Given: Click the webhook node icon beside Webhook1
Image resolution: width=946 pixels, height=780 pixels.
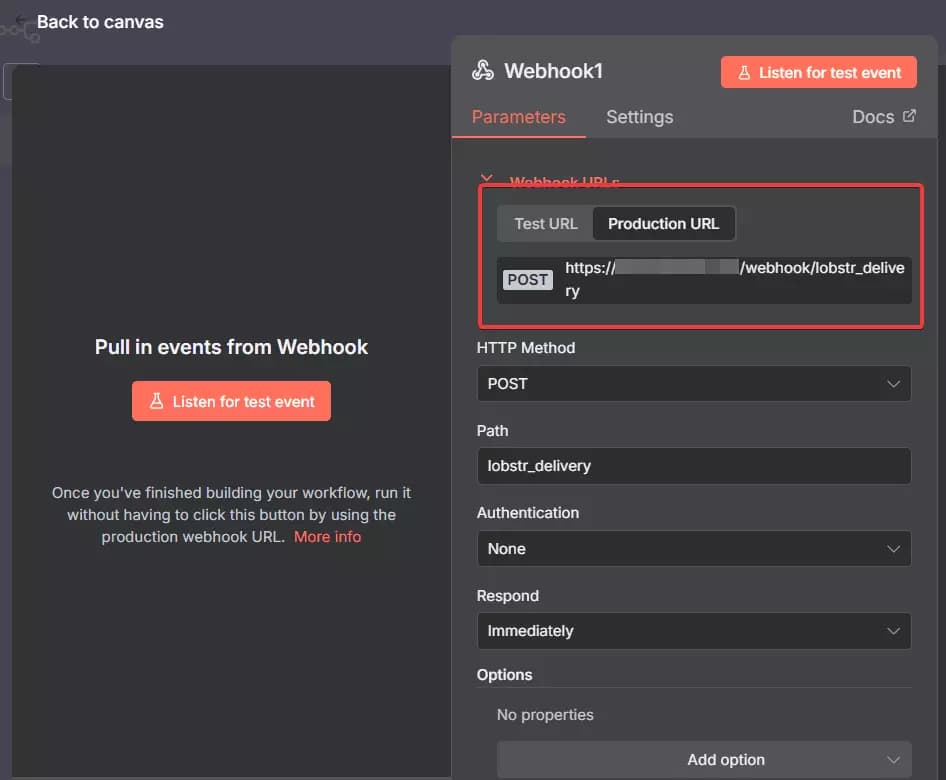Looking at the screenshot, I should coord(483,71).
